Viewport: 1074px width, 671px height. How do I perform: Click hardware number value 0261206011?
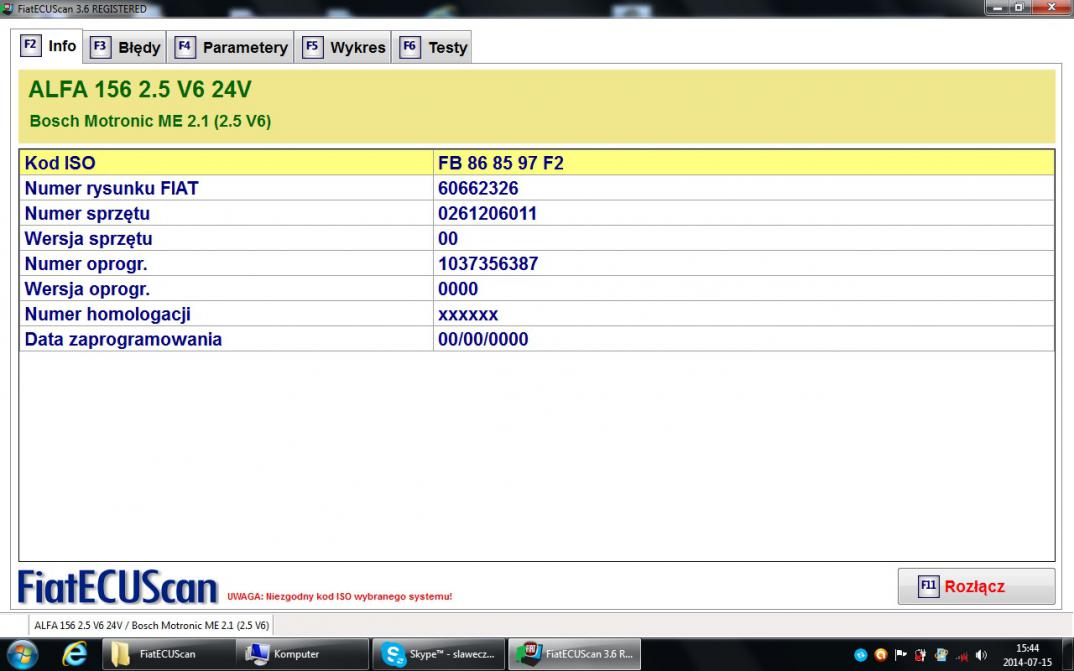744,214
